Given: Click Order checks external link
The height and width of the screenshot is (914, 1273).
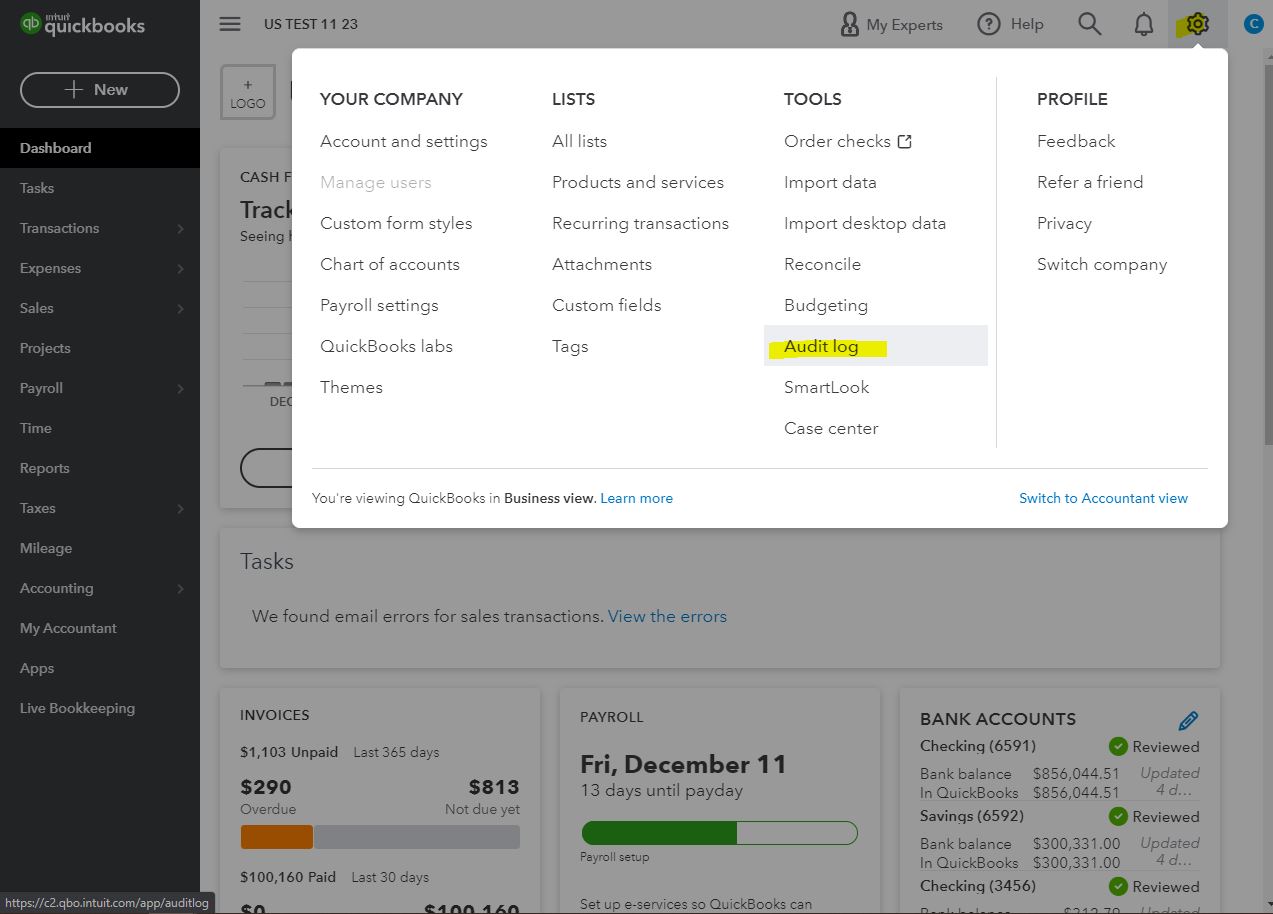Looking at the screenshot, I should point(848,142).
